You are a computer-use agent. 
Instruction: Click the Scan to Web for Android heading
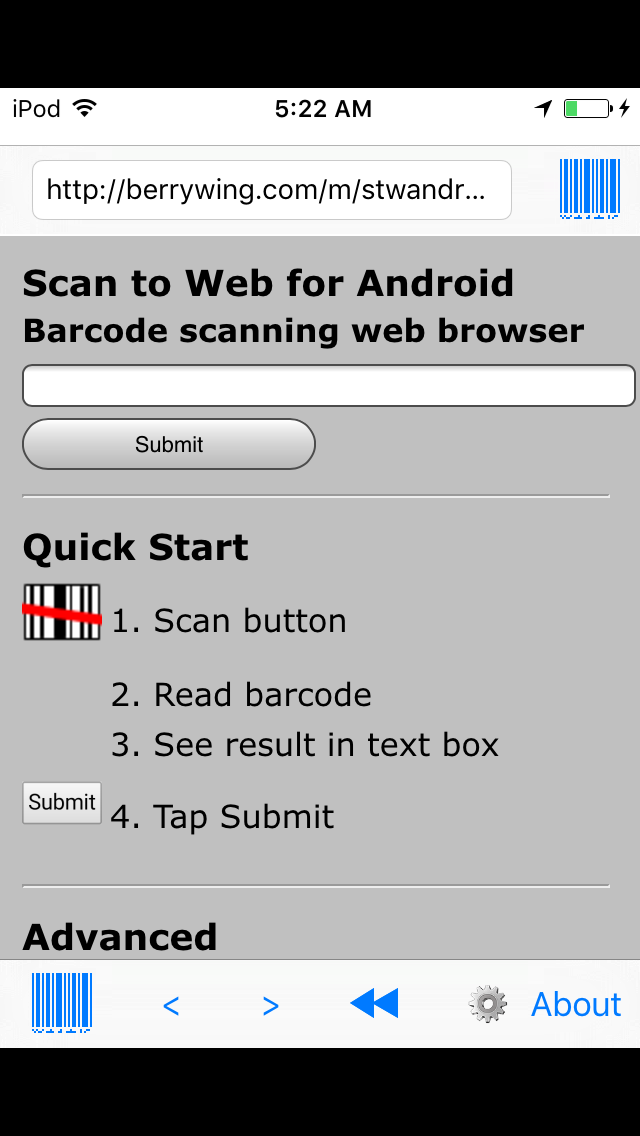click(268, 283)
